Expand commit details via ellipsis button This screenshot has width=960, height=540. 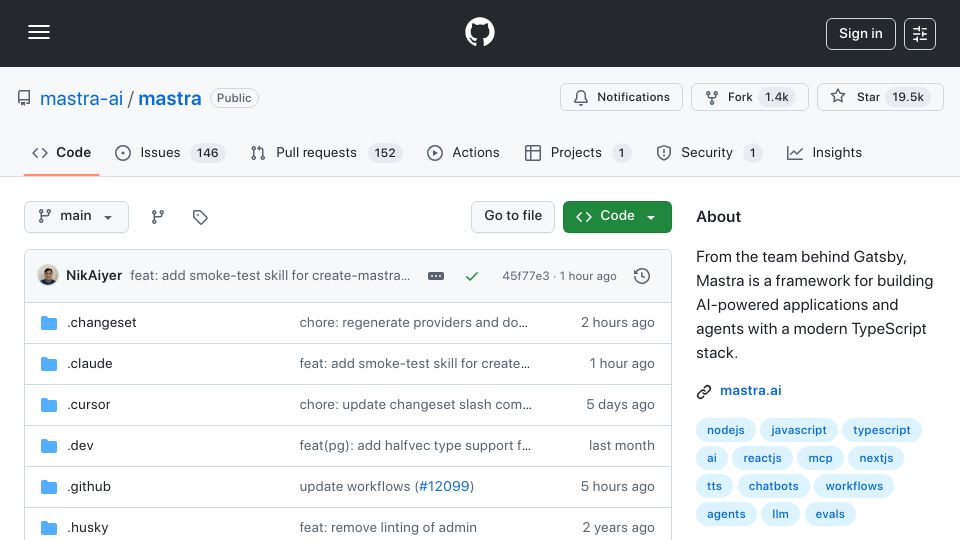(436, 276)
